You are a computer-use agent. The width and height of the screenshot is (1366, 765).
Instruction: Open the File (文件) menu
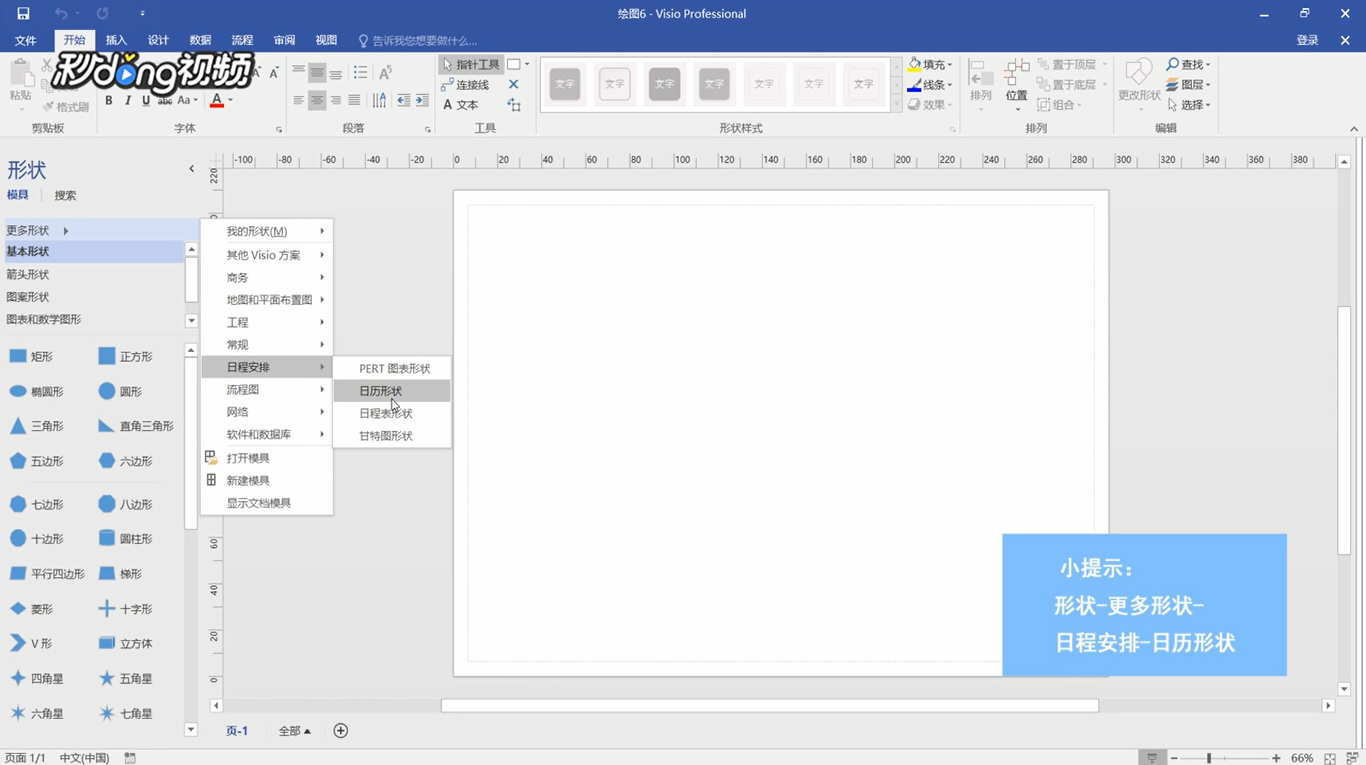coord(25,40)
